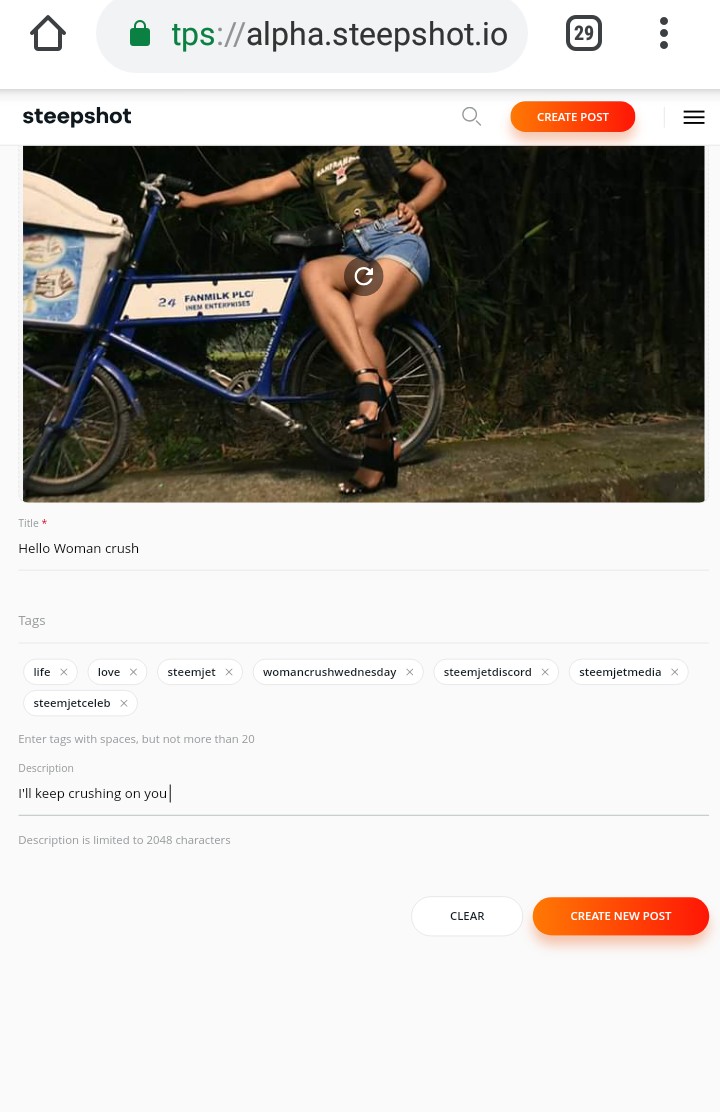Remove the 'steemjet' tag
The width and height of the screenshot is (720, 1112).
(x=228, y=672)
